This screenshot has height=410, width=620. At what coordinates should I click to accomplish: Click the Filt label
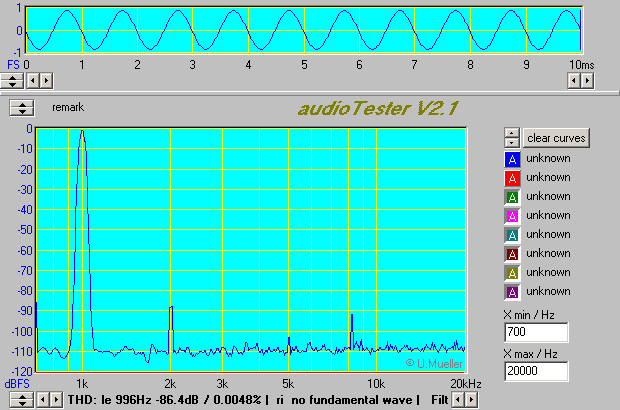(440, 400)
